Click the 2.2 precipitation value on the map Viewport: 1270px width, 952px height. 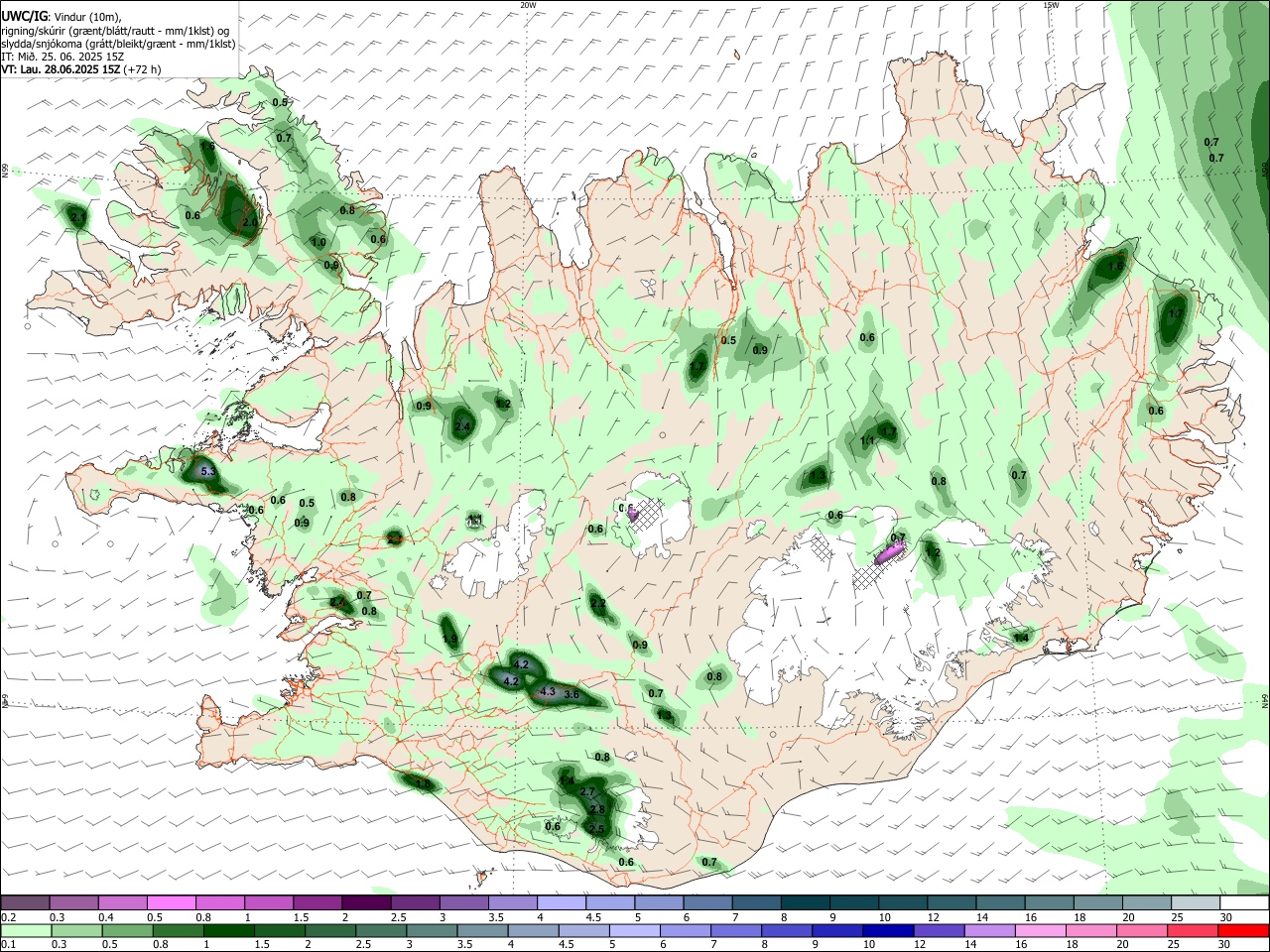[x=597, y=603]
